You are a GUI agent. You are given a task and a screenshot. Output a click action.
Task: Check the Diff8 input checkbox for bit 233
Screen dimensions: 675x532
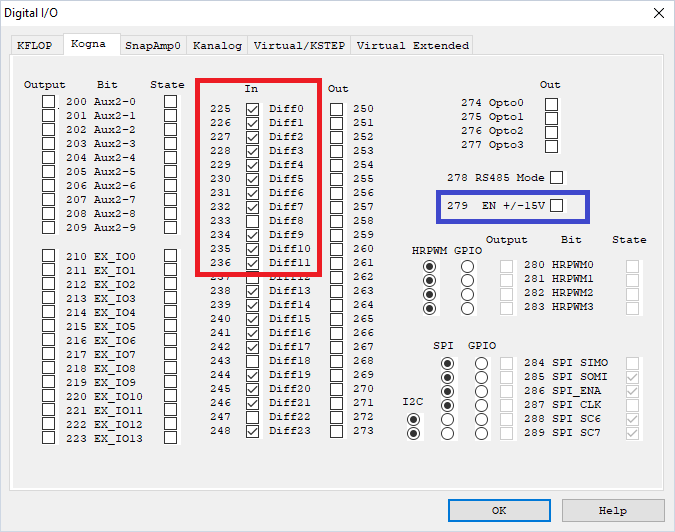click(252, 221)
